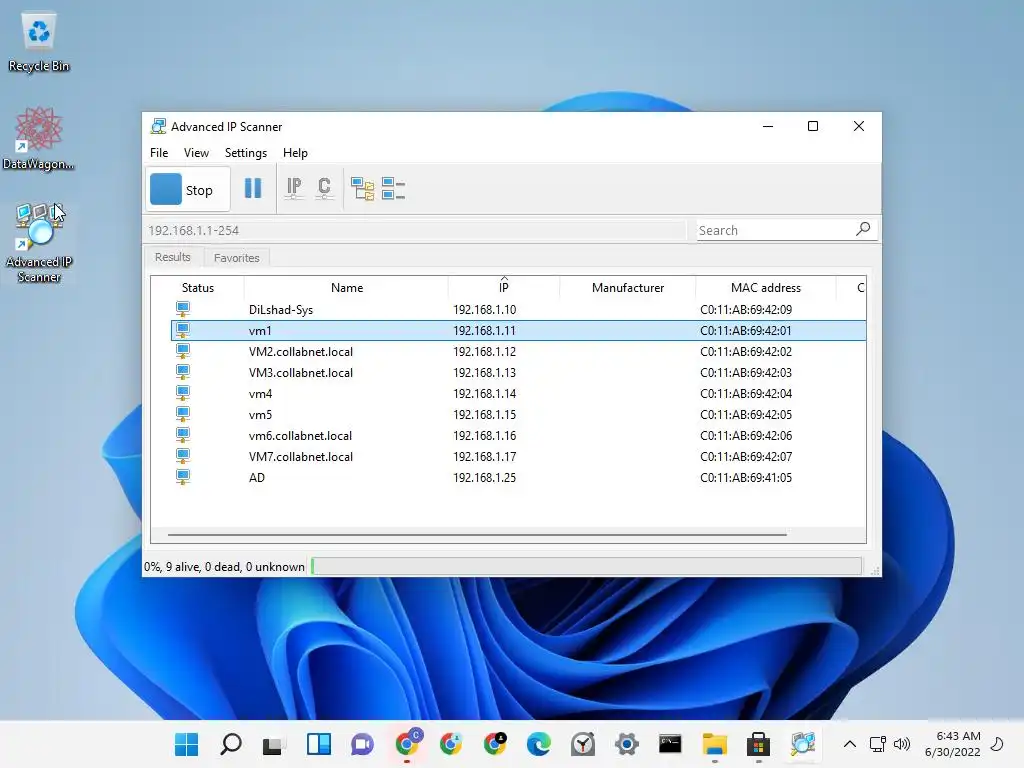Show hidden icons chevron in system tray
The image size is (1024, 768).
coord(850,744)
